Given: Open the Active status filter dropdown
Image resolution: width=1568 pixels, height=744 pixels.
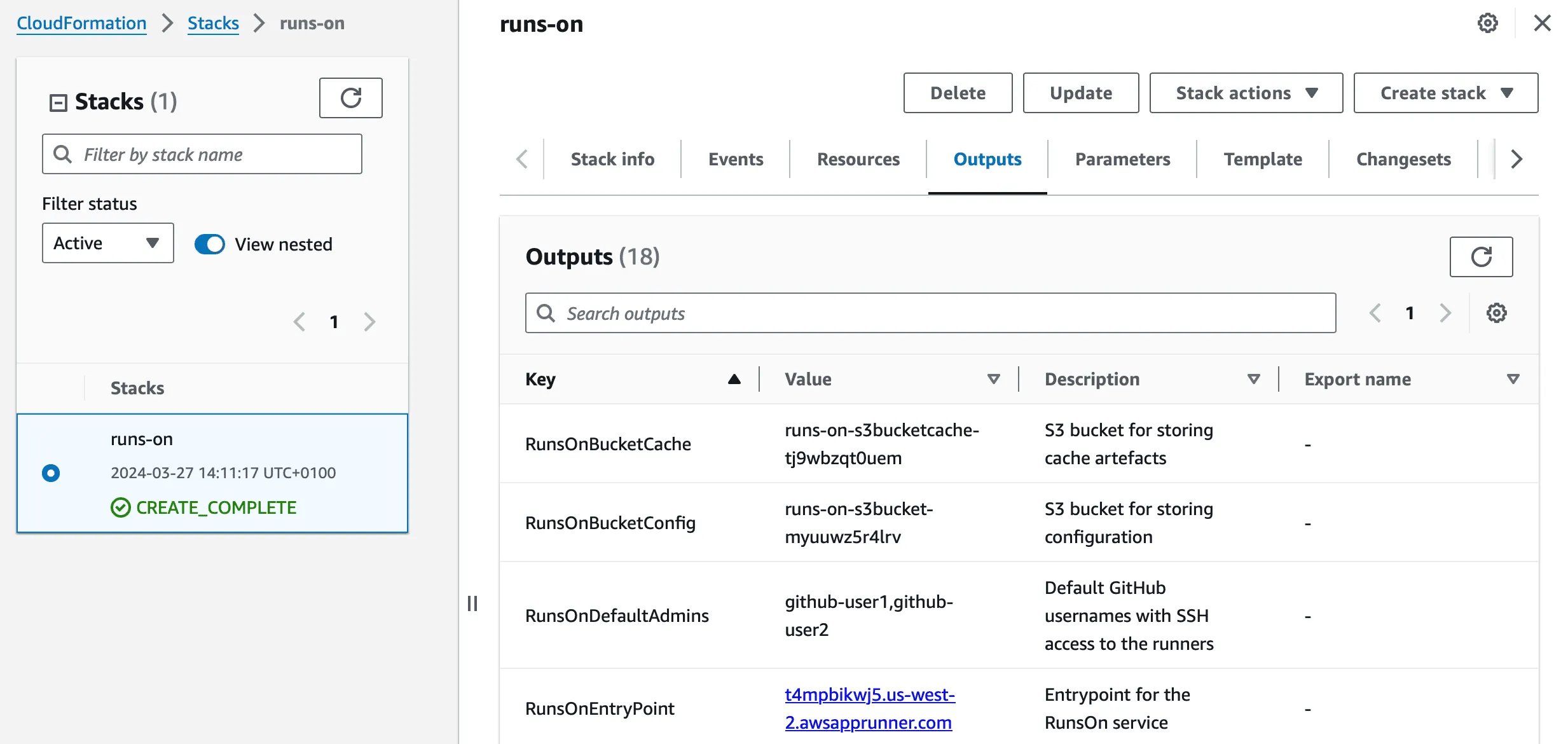Looking at the screenshot, I should [x=107, y=243].
